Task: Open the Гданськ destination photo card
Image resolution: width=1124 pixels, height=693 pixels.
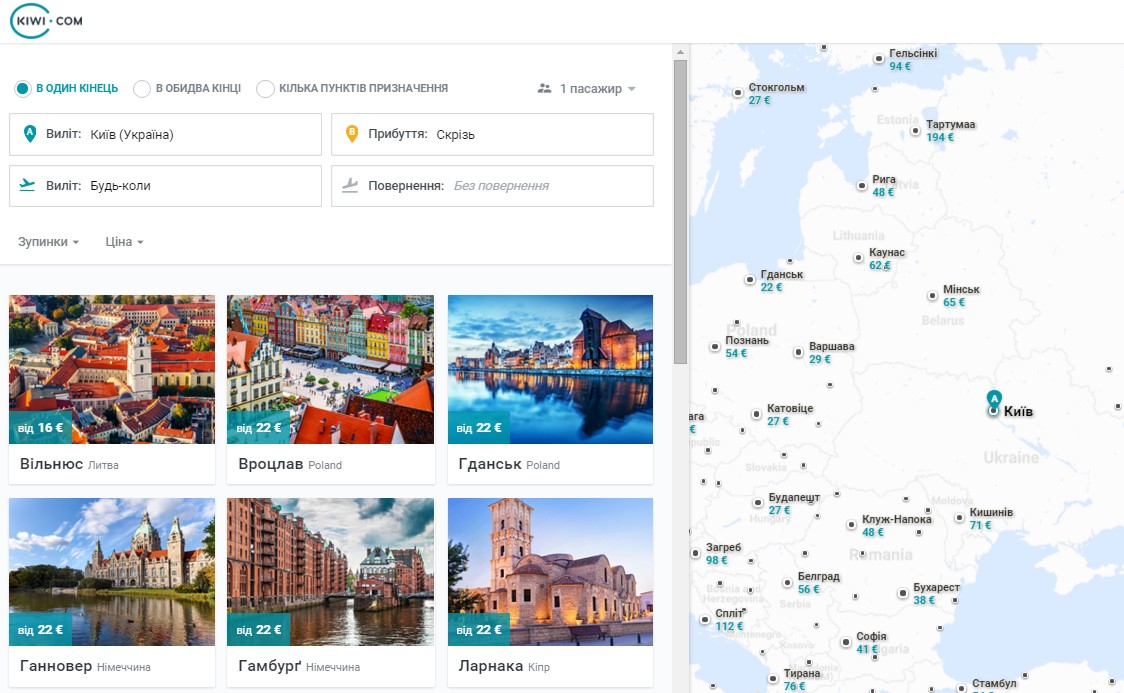Action: (x=551, y=369)
